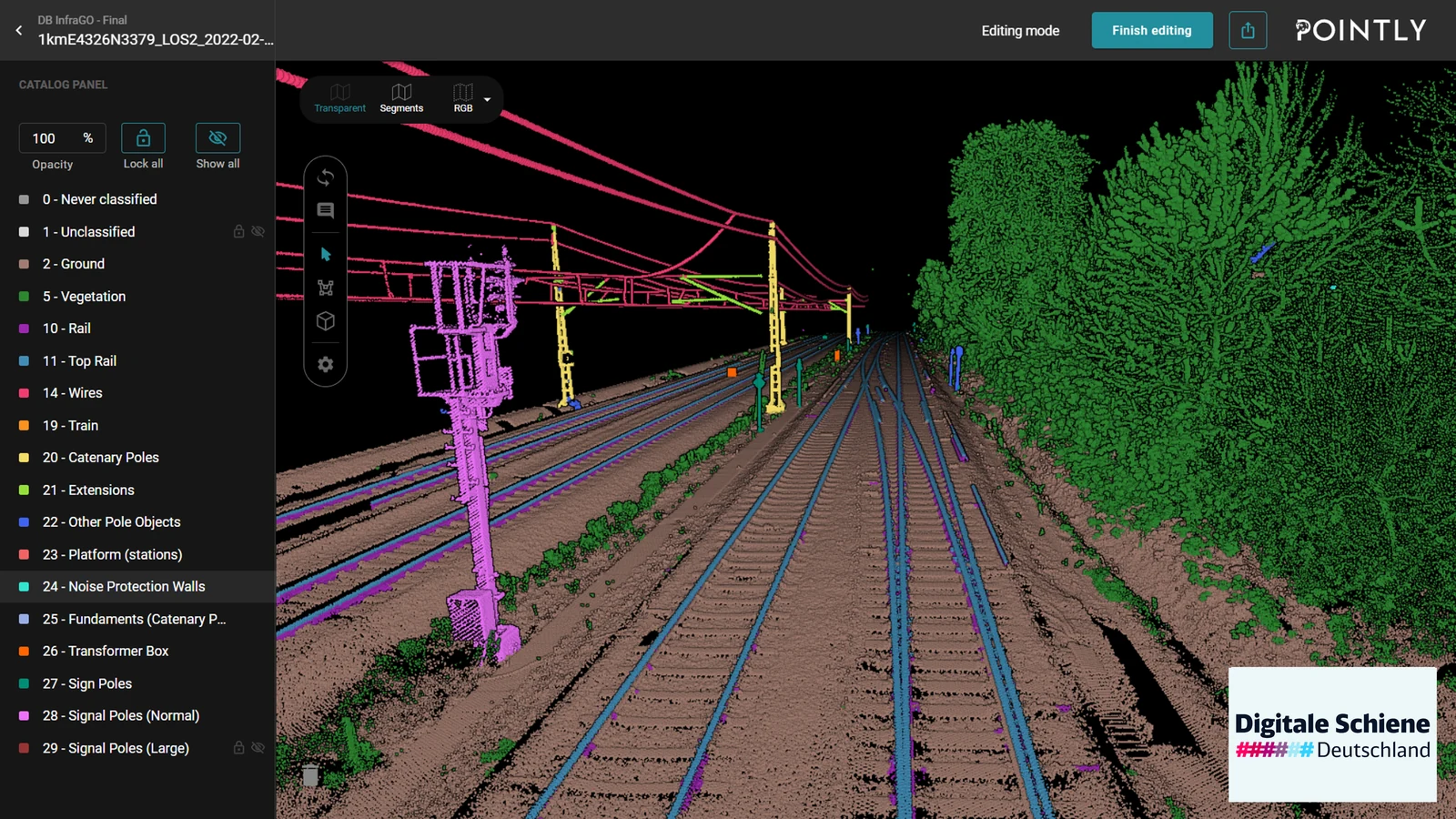The width and height of the screenshot is (1456, 819).
Task: Click the CATALOG PANEL heading
Action: 63,85
